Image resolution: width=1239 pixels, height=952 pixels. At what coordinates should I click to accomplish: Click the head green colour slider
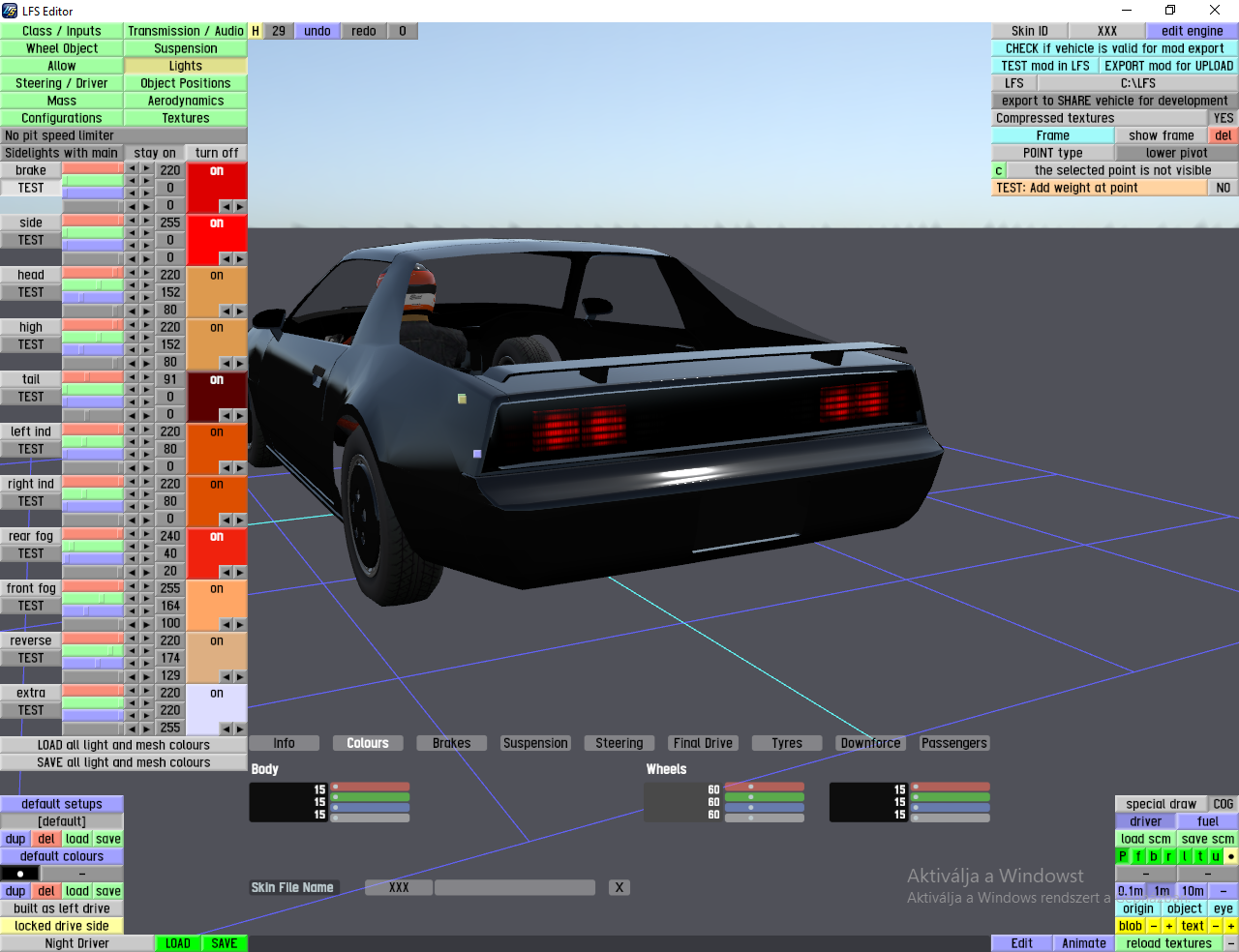(x=93, y=285)
